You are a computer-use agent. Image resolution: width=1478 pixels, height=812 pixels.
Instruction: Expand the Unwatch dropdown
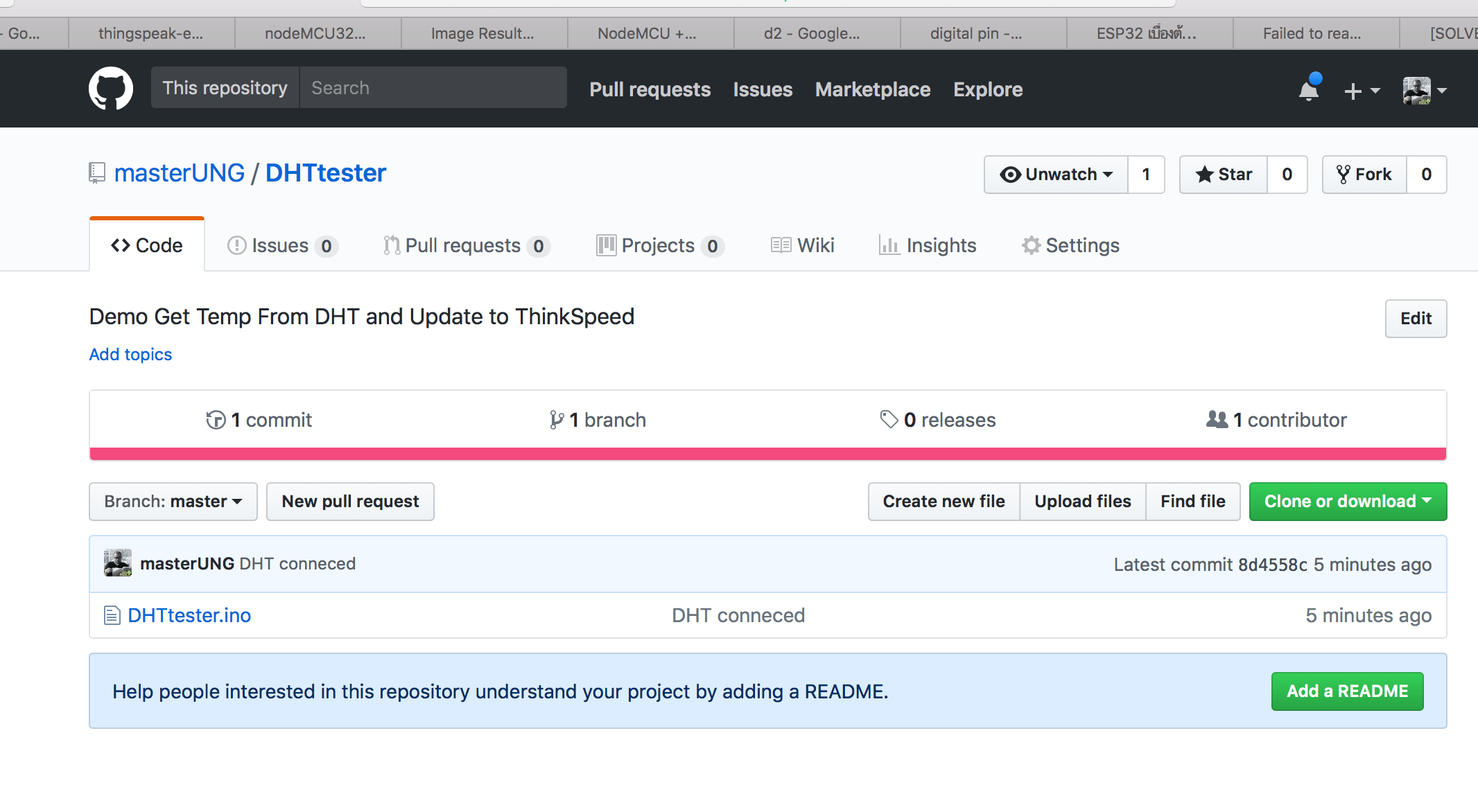(1056, 175)
